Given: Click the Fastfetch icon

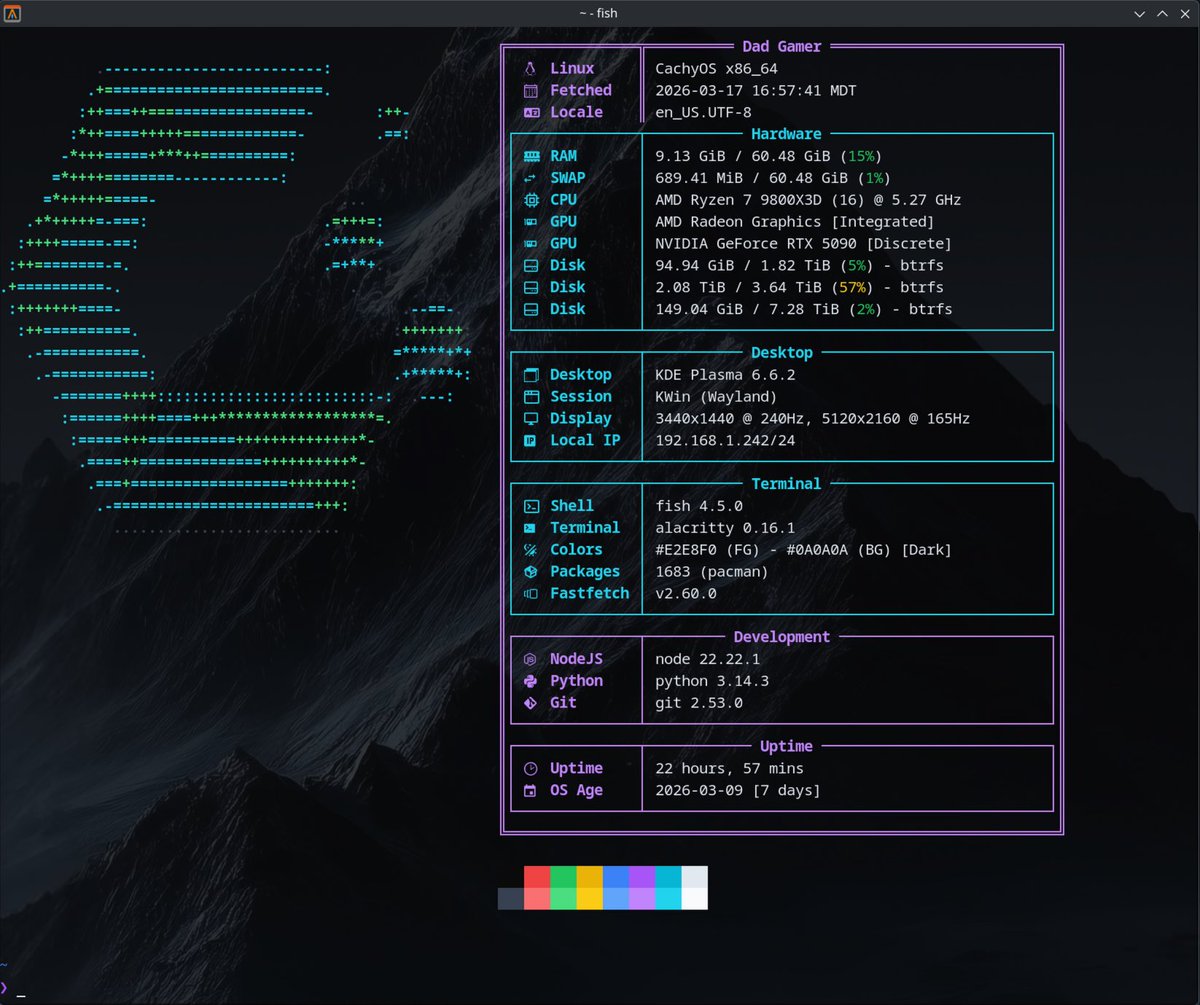Looking at the screenshot, I should pos(531,594).
